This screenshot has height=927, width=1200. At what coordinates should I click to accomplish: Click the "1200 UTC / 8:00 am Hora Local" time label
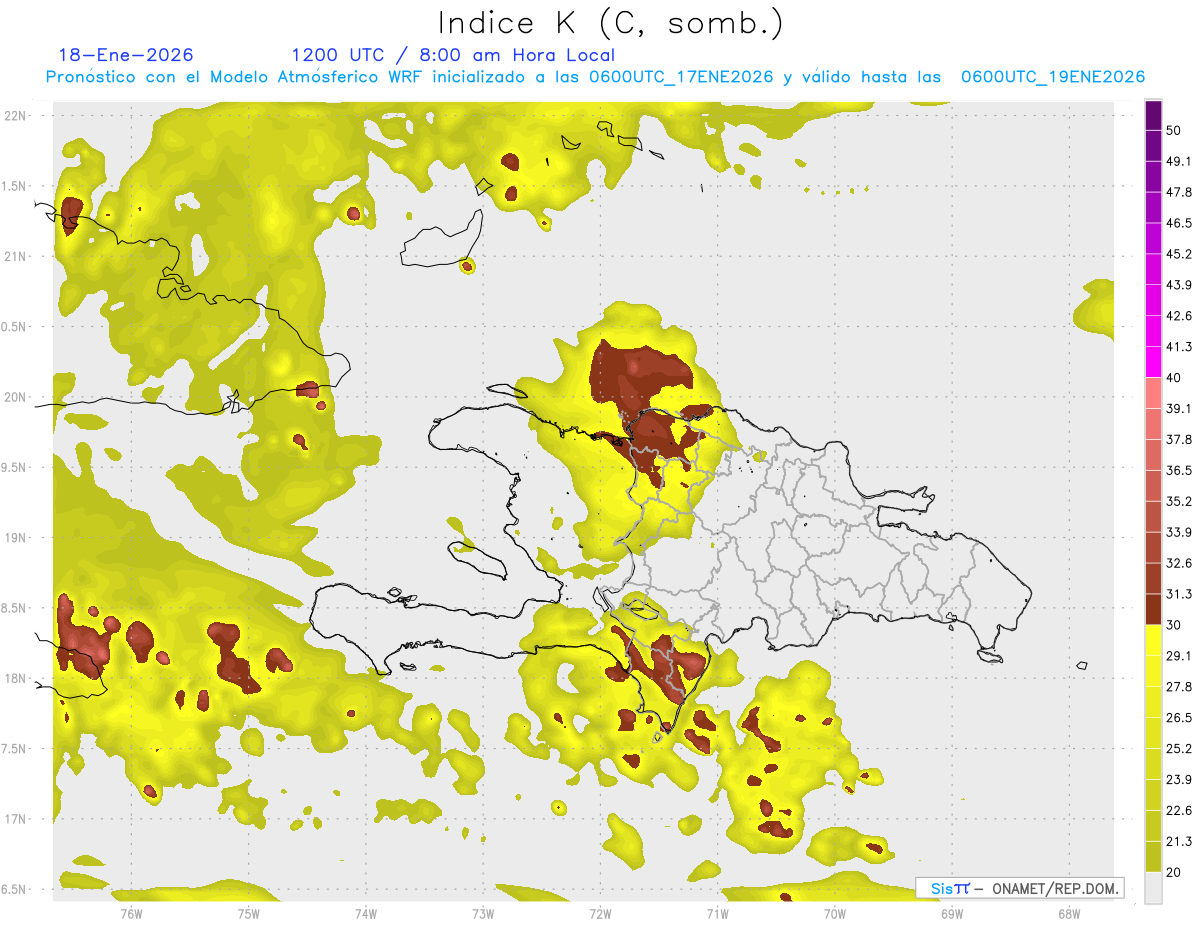pyautogui.click(x=453, y=55)
